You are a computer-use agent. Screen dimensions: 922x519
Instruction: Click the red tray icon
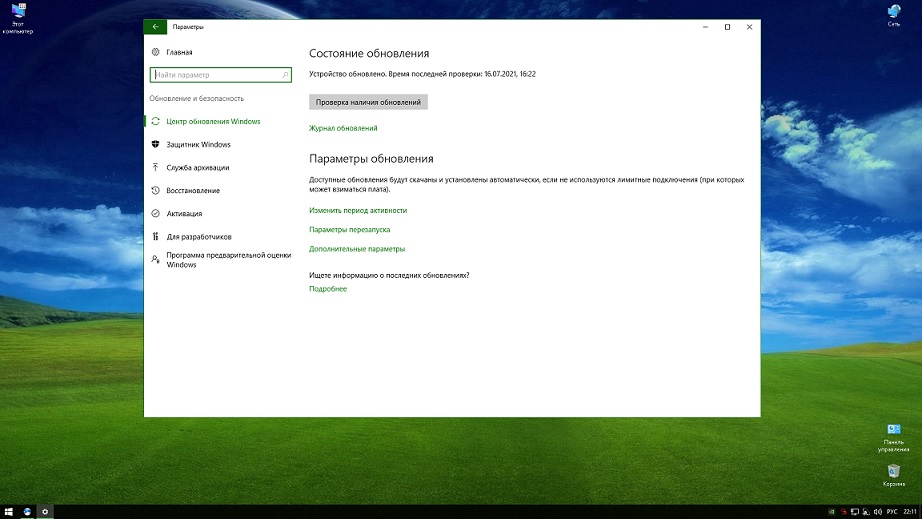tap(844, 512)
